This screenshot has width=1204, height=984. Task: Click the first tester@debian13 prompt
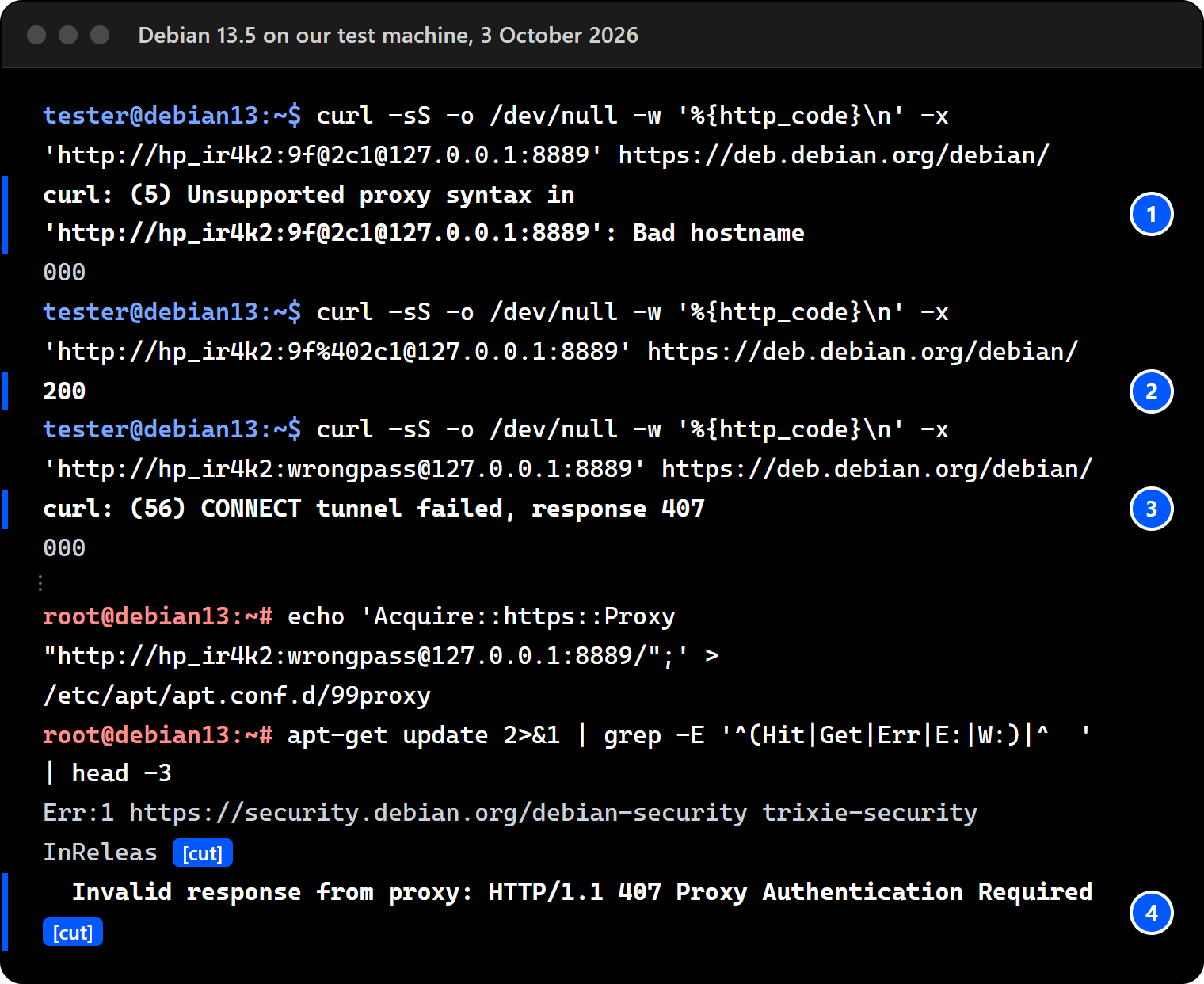(x=172, y=116)
